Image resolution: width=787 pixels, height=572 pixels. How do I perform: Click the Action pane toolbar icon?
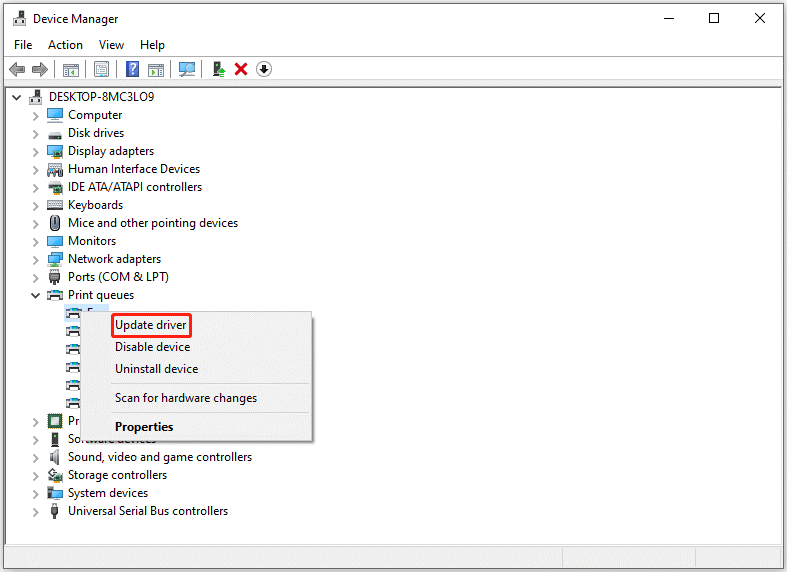pos(156,69)
